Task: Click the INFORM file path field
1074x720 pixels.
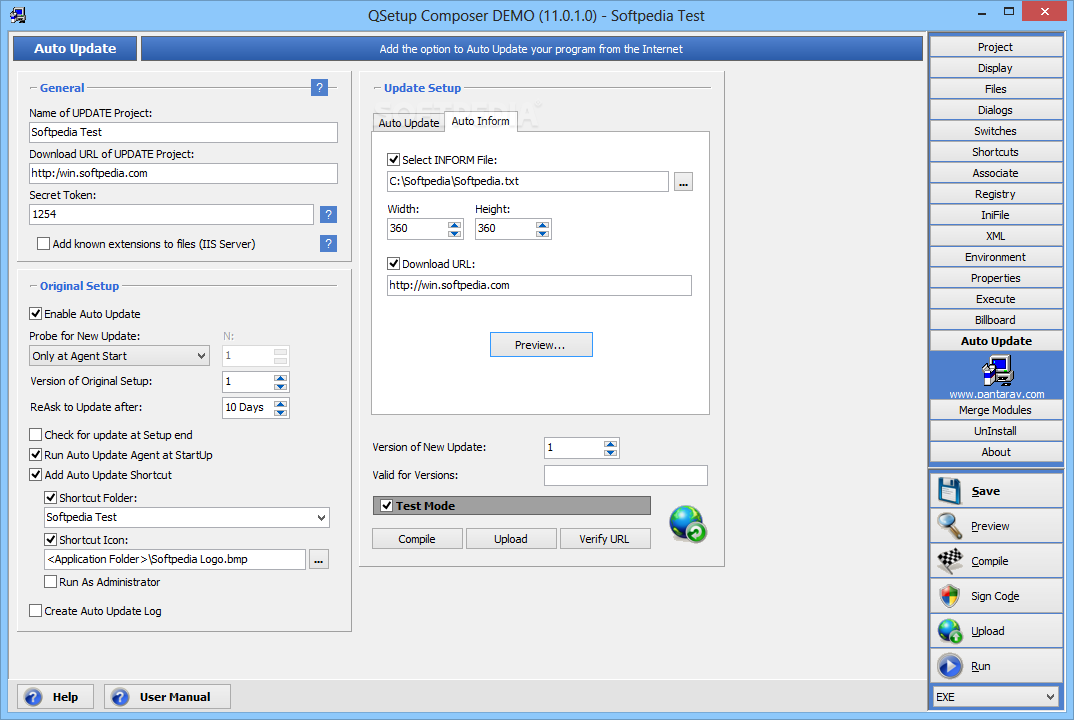Action: [x=527, y=182]
